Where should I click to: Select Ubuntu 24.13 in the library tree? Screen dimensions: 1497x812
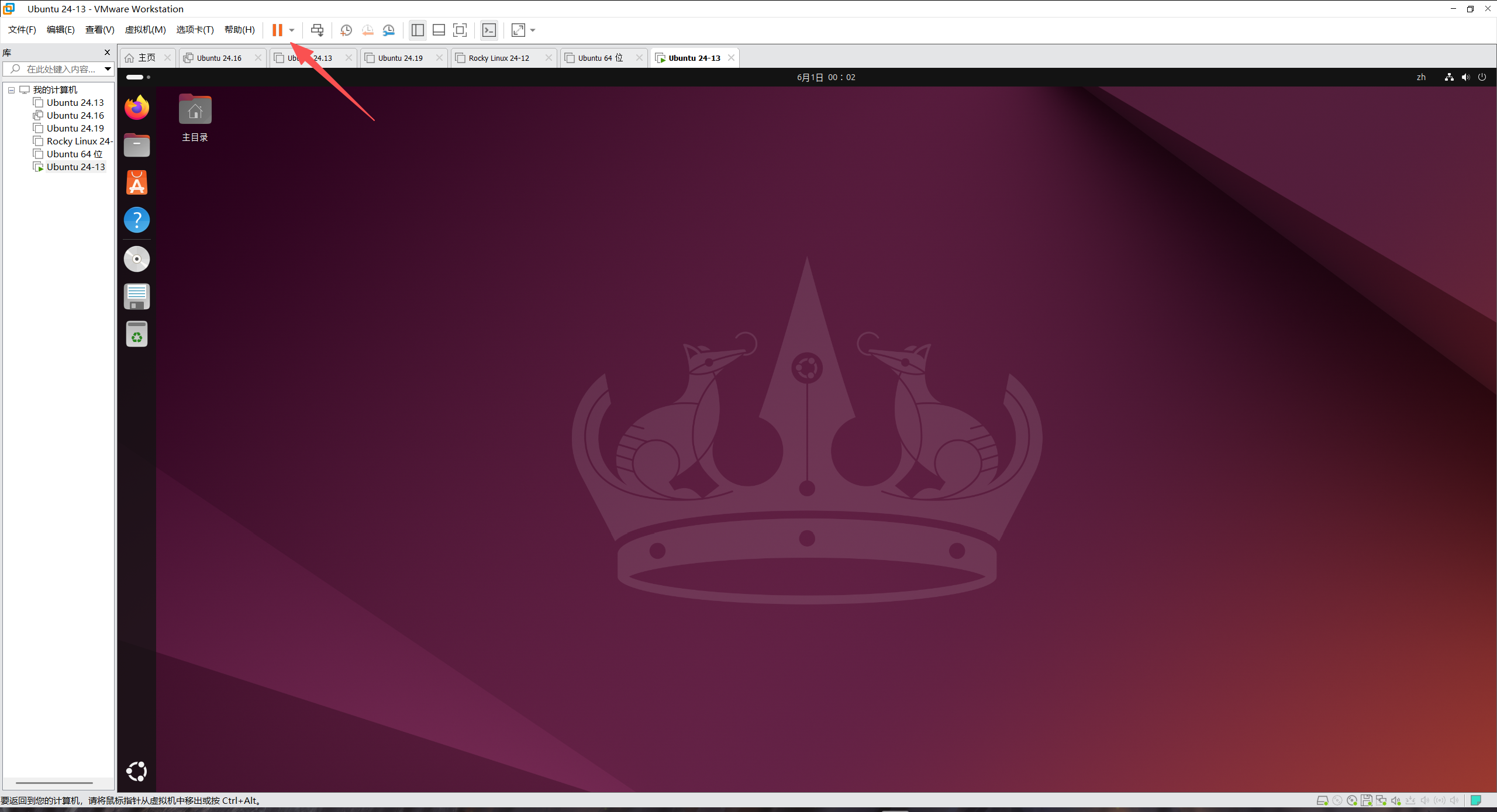(75, 103)
